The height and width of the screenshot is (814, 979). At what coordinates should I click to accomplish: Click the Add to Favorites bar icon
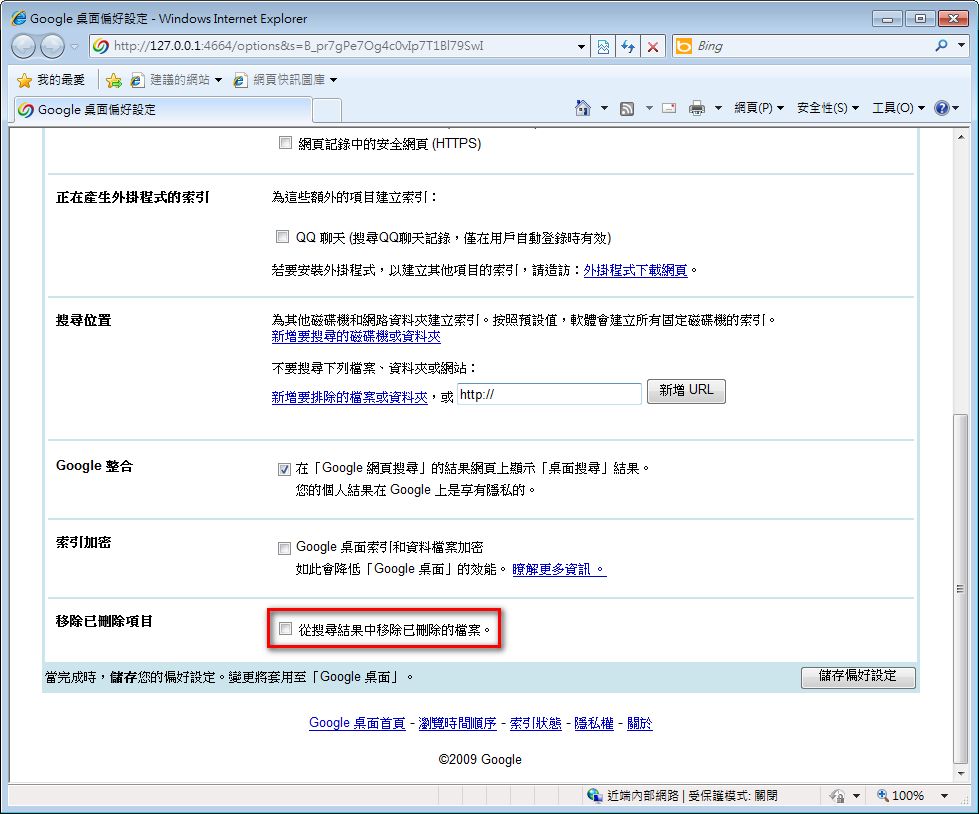114,80
